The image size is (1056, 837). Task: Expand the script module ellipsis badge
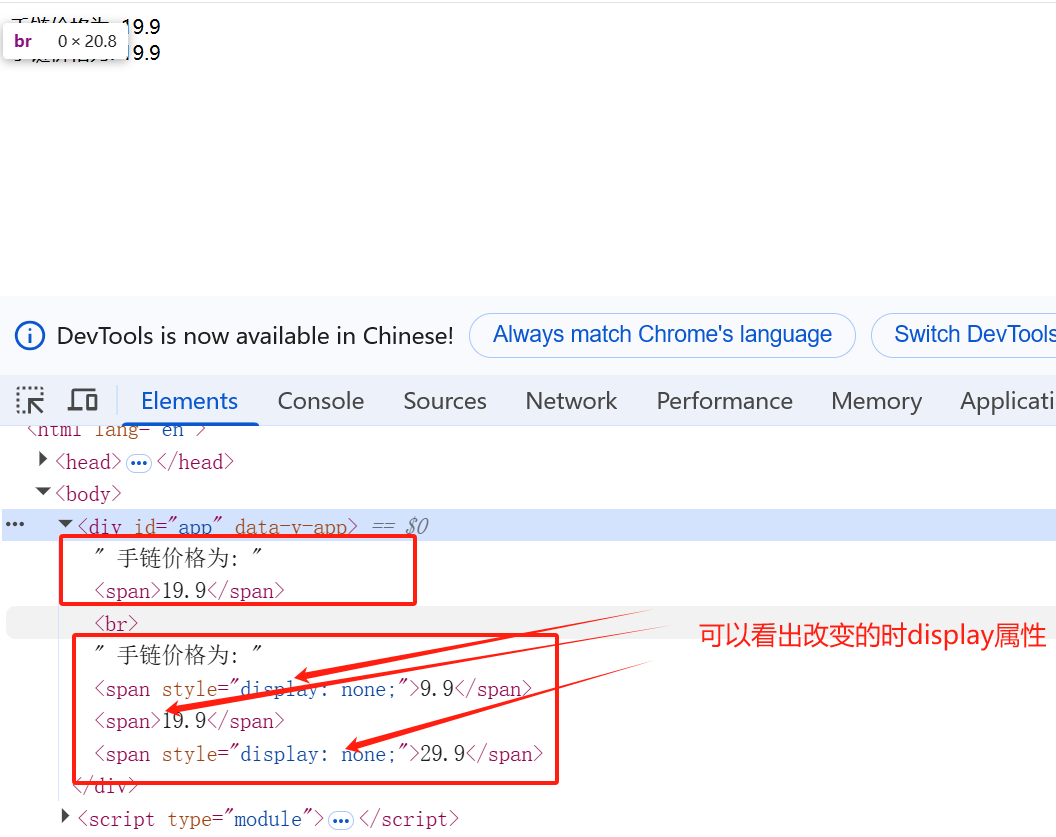341,820
